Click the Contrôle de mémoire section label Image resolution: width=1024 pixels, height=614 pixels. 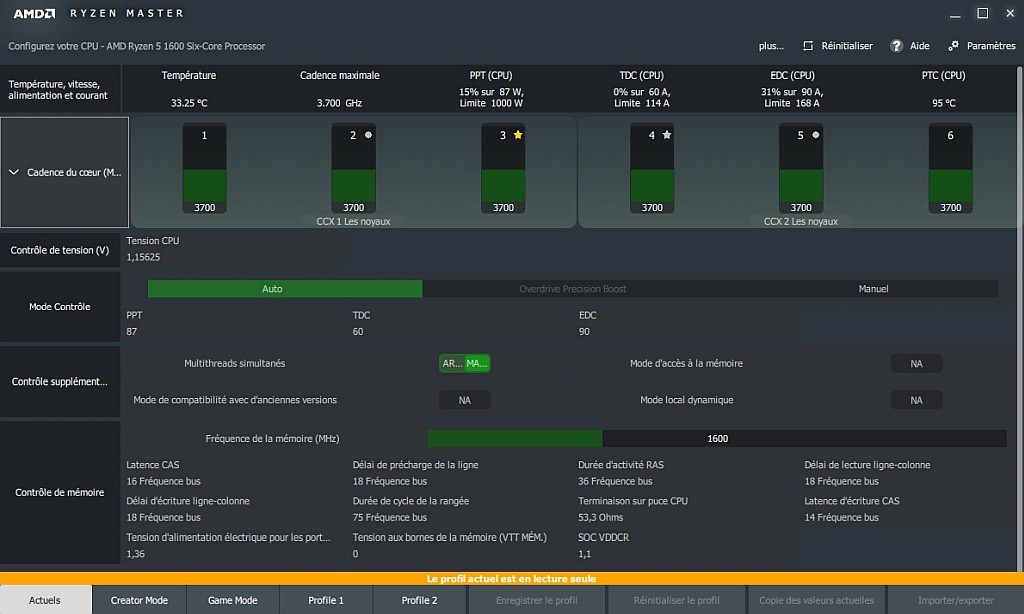(x=60, y=493)
